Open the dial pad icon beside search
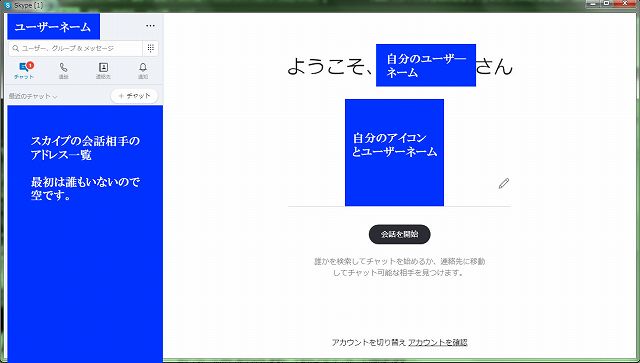Viewport: 640px width, 363px height. tap(151, 48)
